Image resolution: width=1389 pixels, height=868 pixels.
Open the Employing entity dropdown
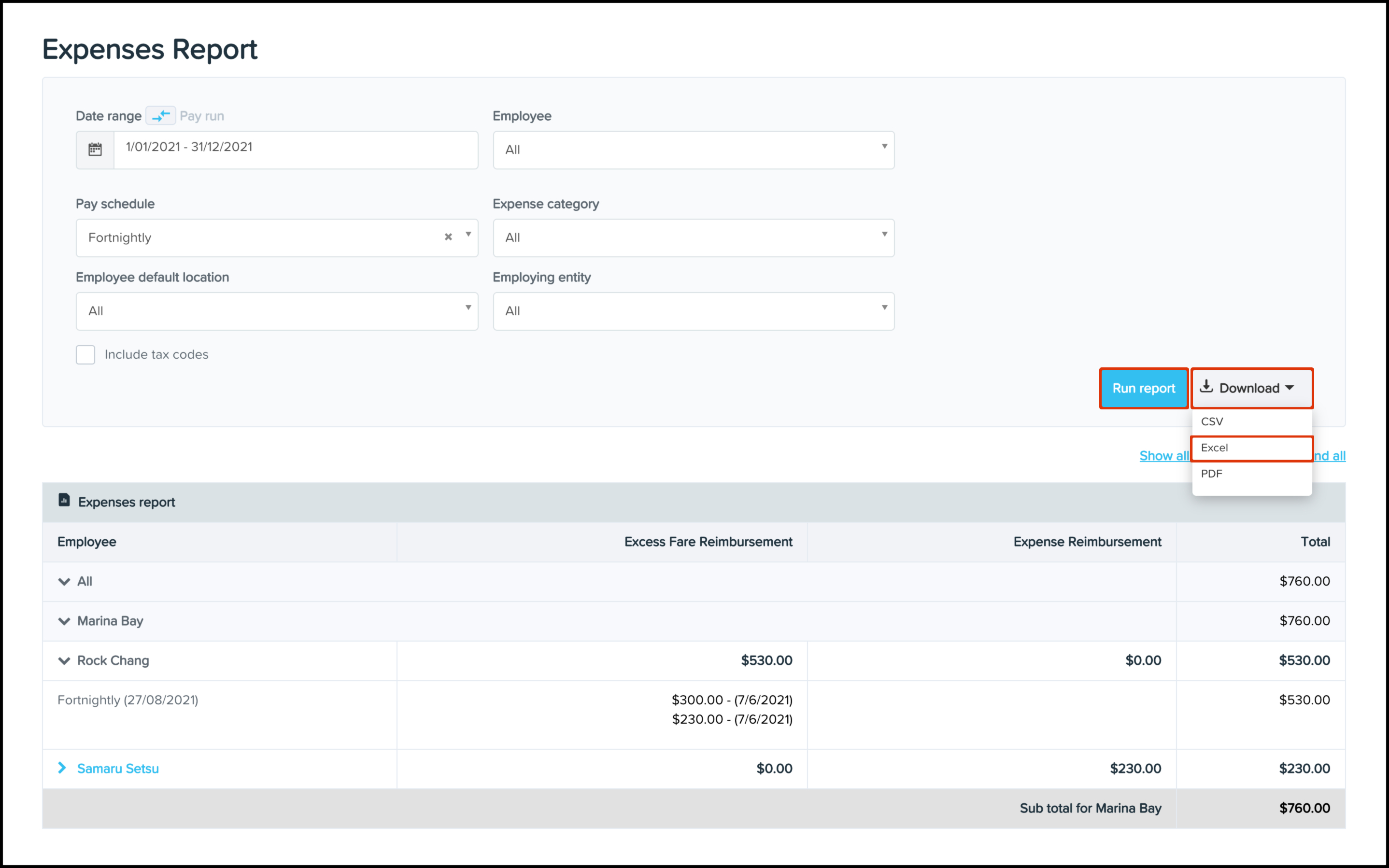click(x=693, y=311)
